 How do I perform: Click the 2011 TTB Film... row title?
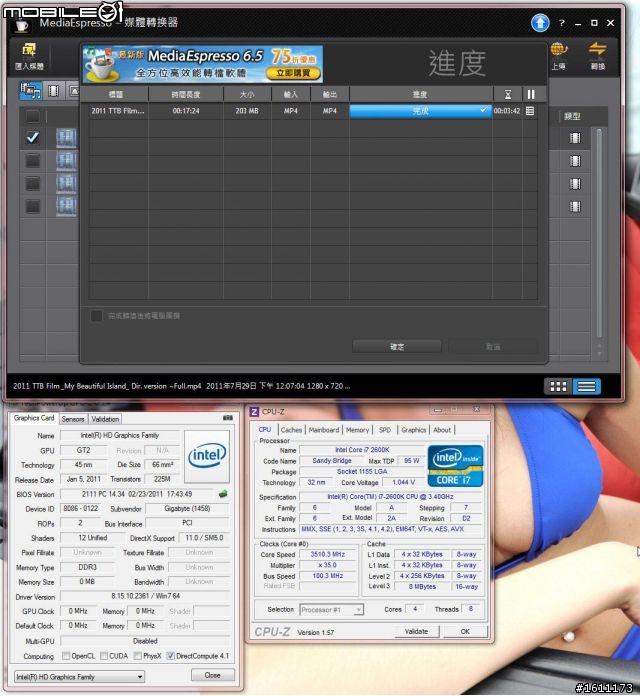[x=118, y=111]
